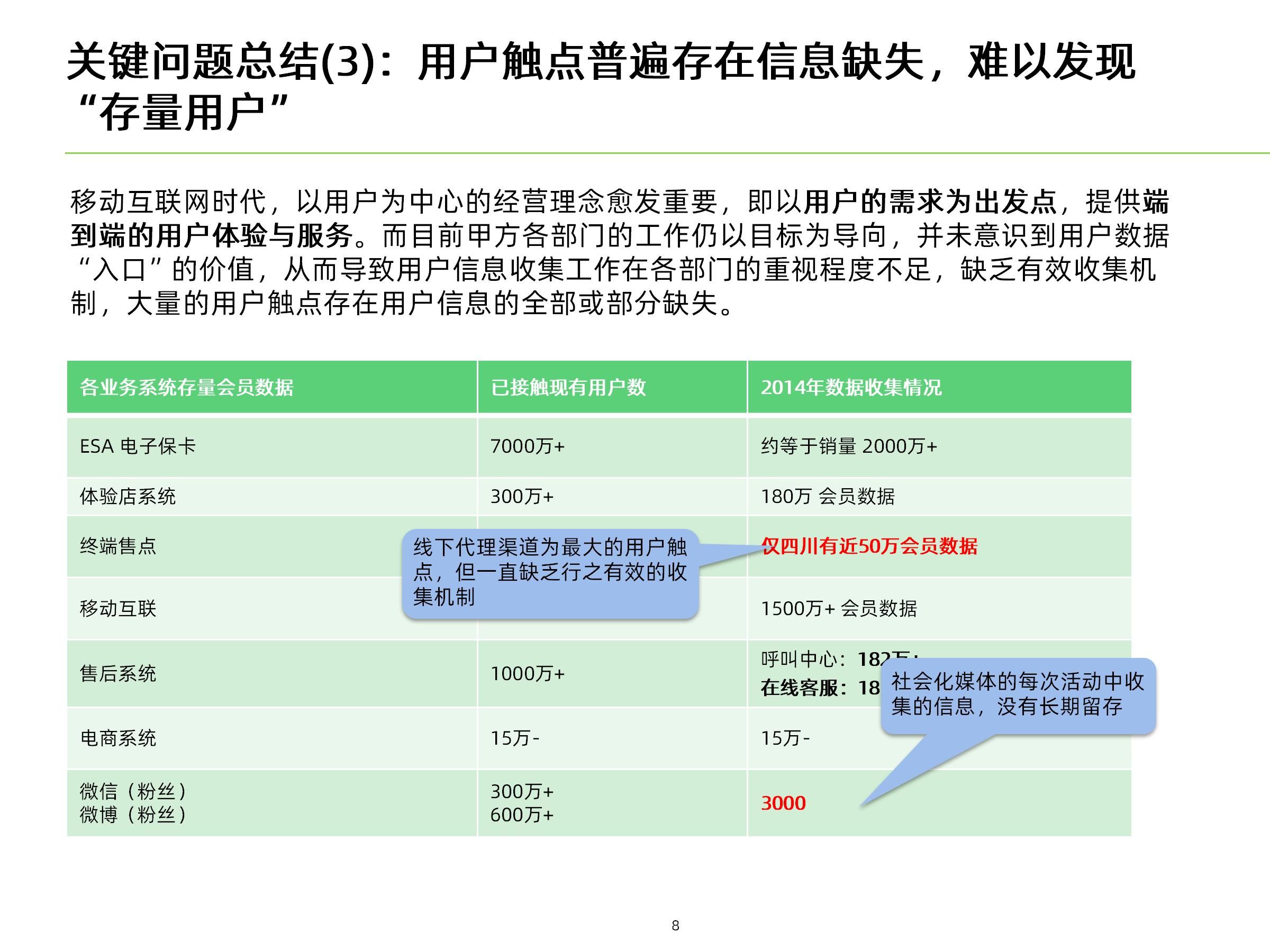Click the '600万+' value for 微博

click(x=521, y=814)
